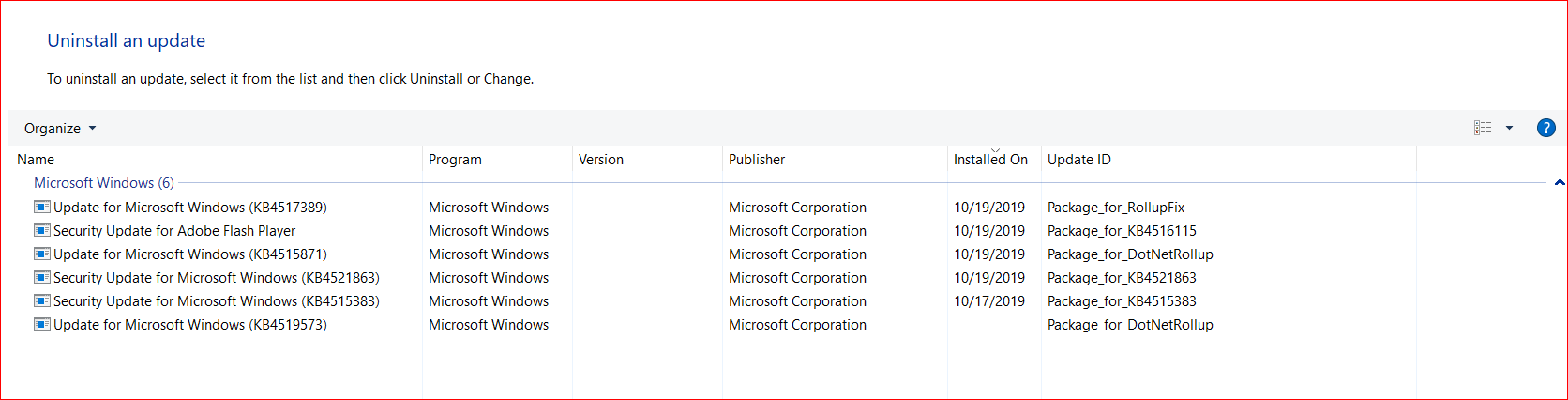This screenshot has height=400, width=1568.
Task: Select the Microsoft Windows (6) group header
Action: [104, 183]
